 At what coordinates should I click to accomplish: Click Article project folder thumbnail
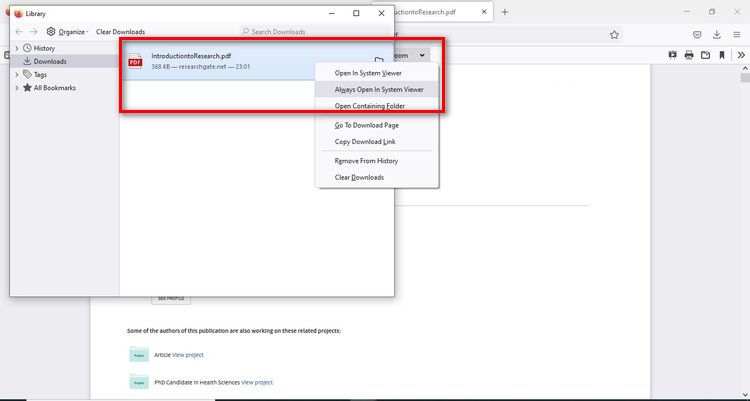[139, 355]
